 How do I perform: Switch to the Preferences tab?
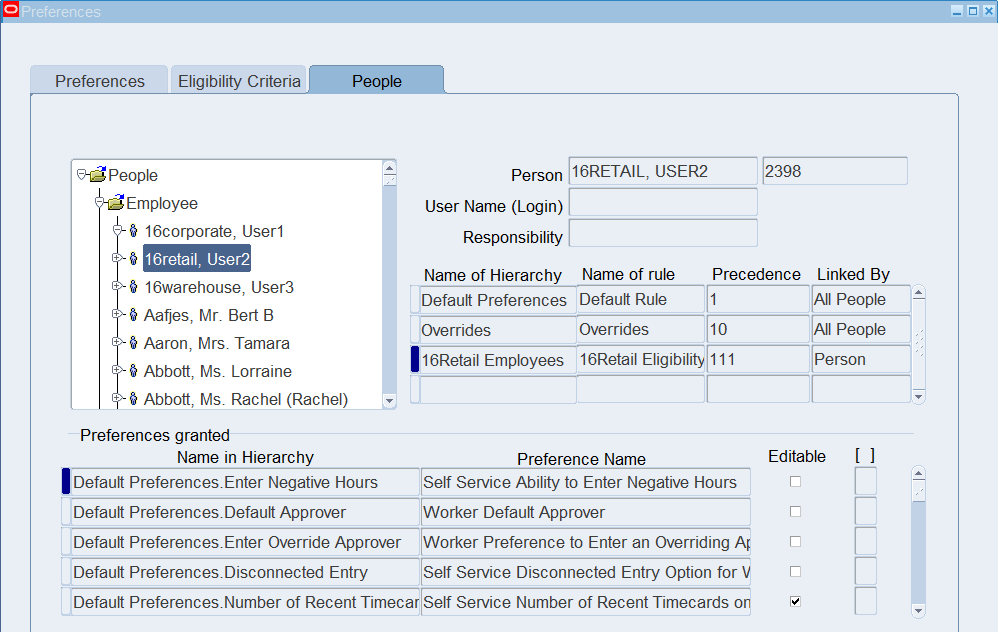pos(99,81)
